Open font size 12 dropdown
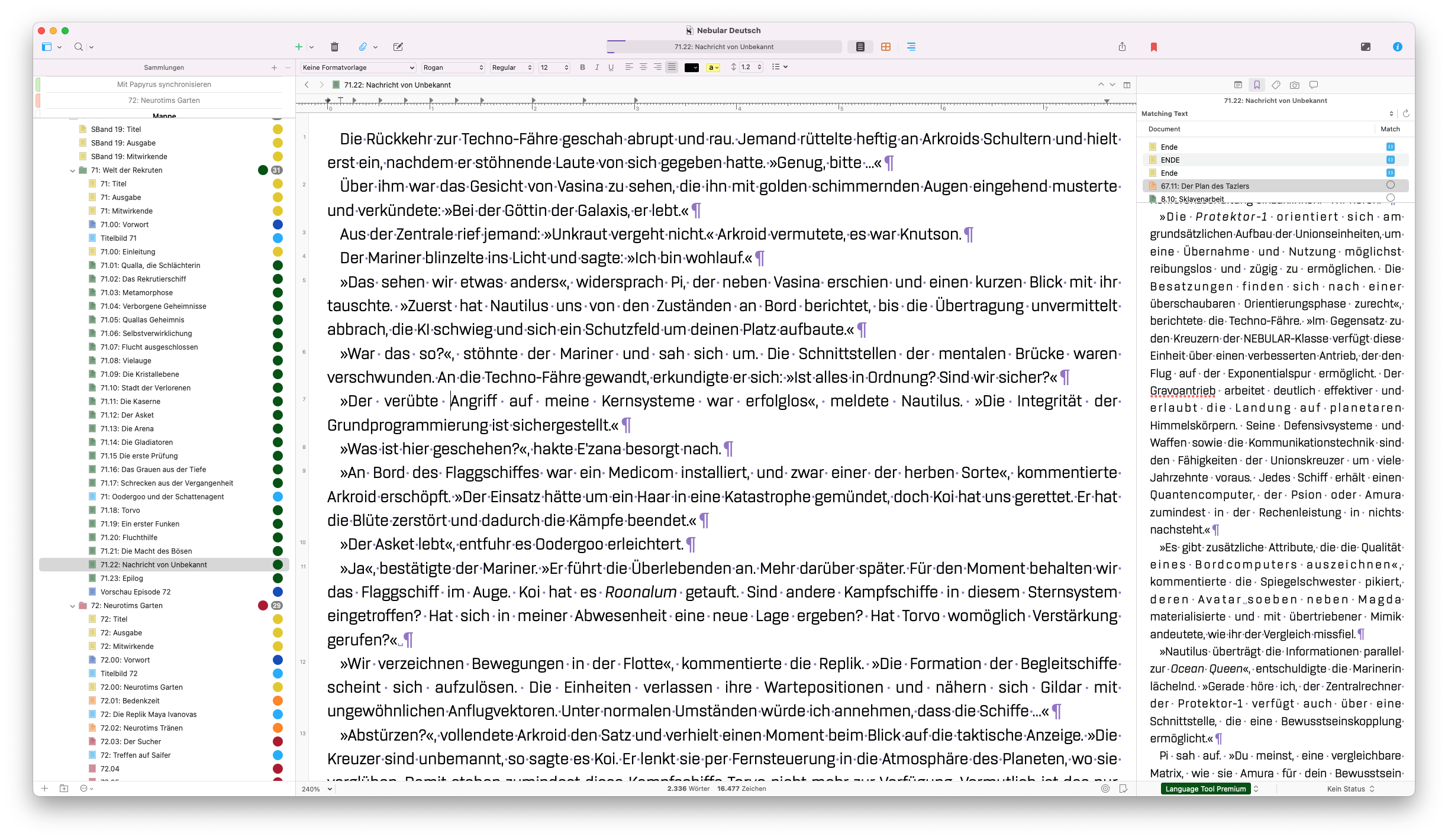The width and height of the screenshot is (1448, 840). tap(554, 67)
